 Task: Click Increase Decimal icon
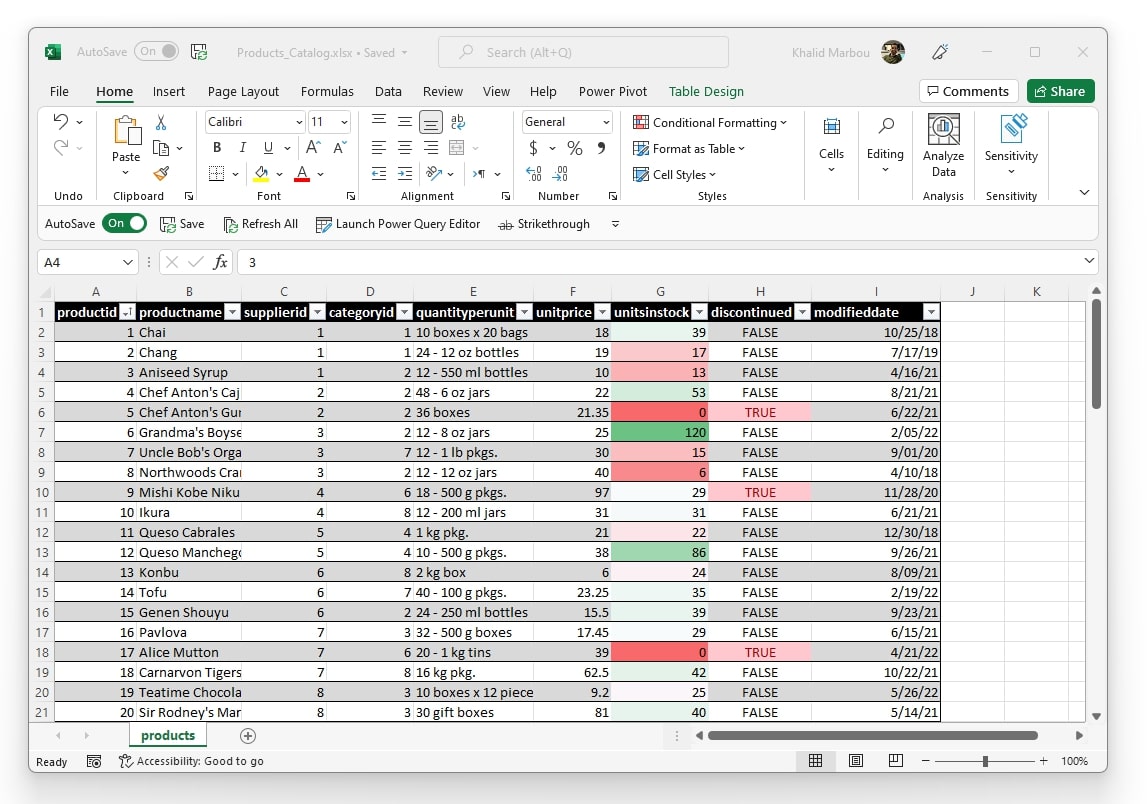533,173
